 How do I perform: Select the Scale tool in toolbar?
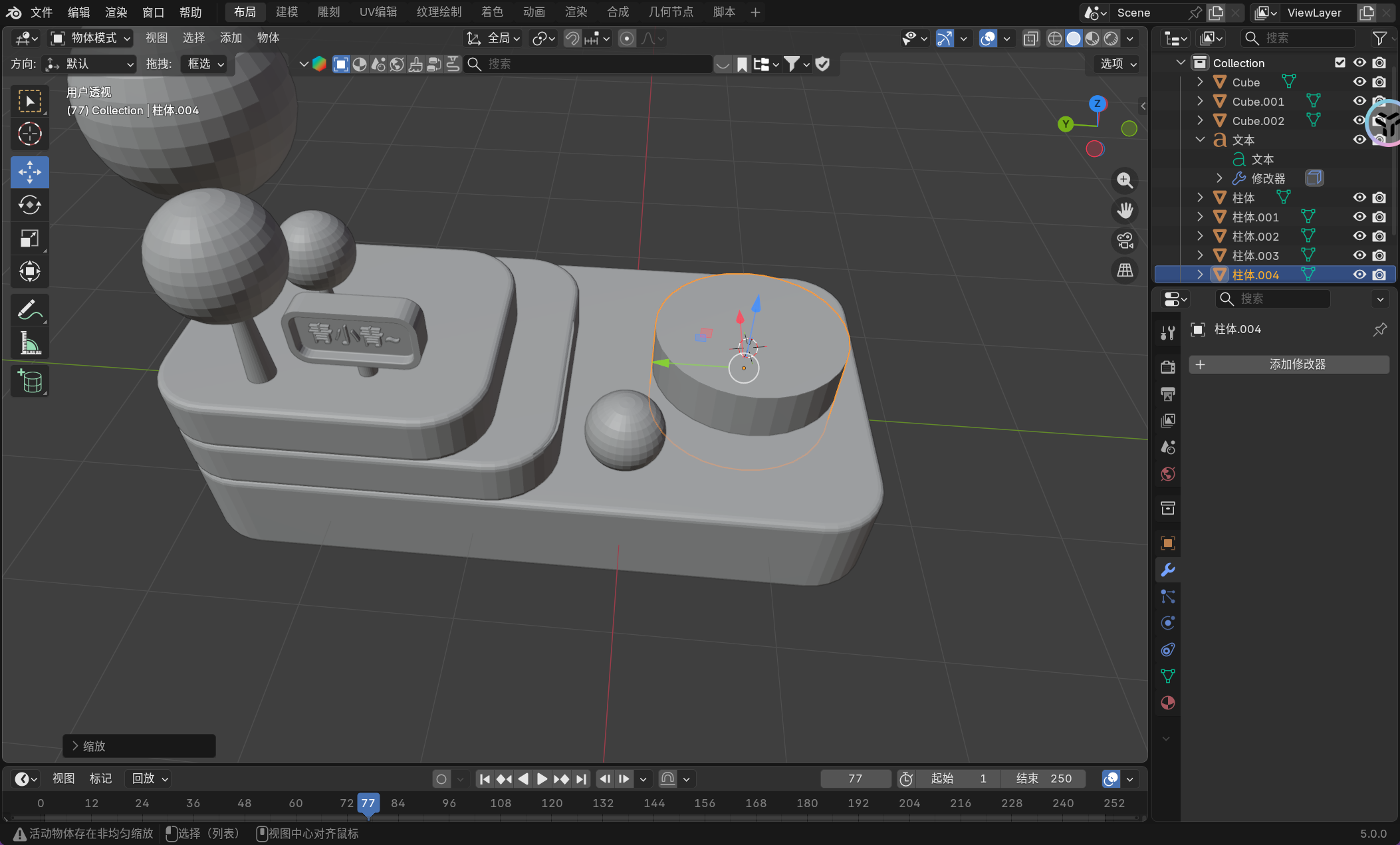pyautogui.click(x=30, y=238)
